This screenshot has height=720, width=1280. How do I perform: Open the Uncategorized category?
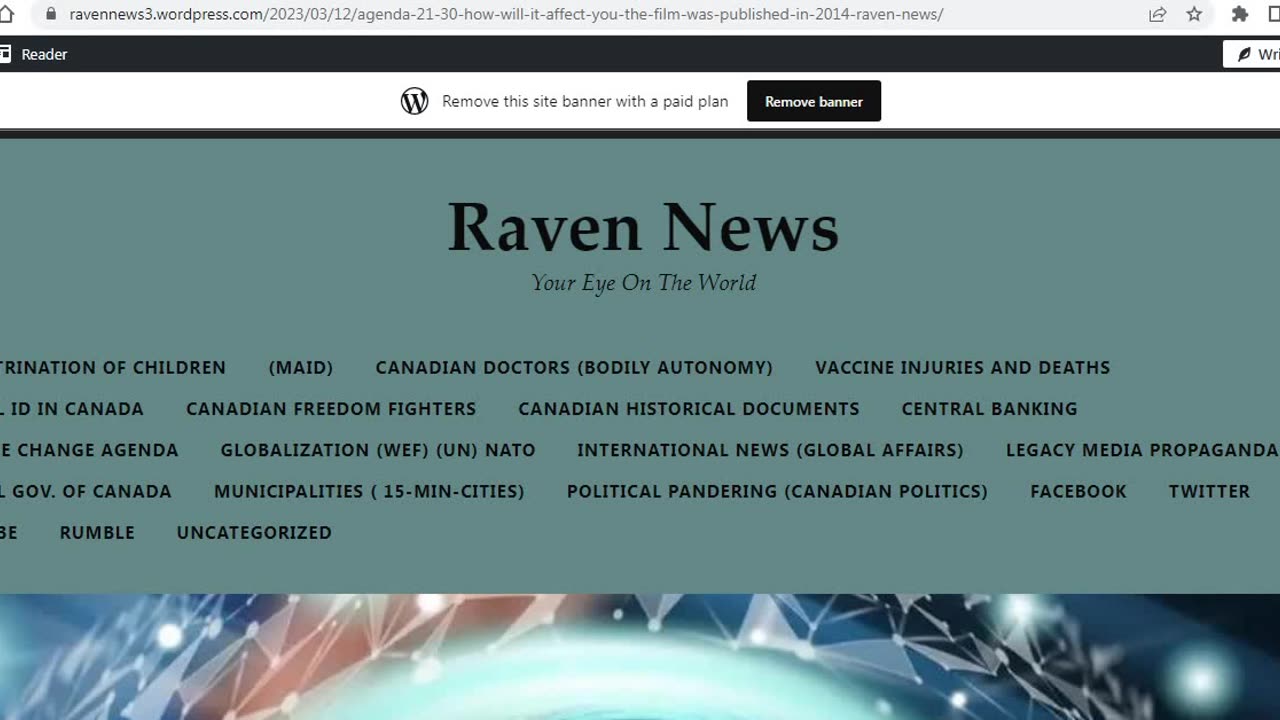254,532
